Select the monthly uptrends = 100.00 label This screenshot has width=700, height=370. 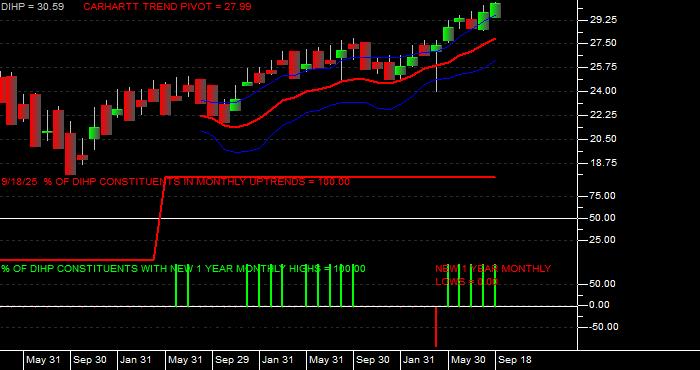[x=176, y=182]
